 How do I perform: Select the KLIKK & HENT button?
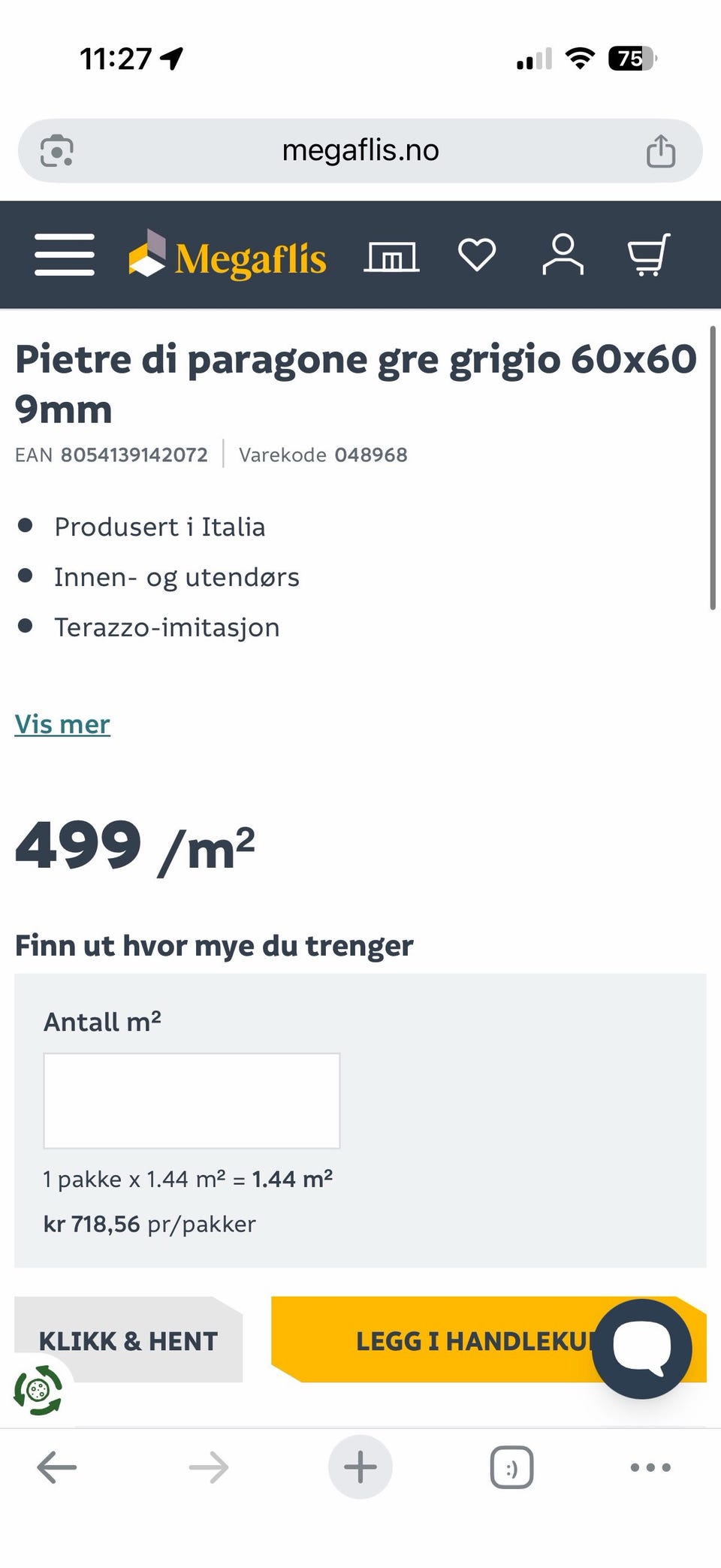[x=128, y=1340]
